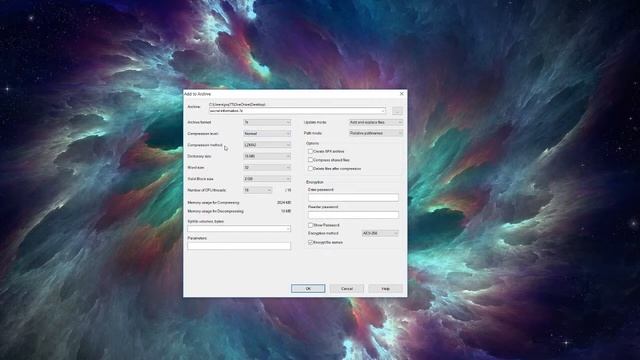Enable Create SFX archive checkbox
This screenshot has height=360, width=640.
(310, 151)
